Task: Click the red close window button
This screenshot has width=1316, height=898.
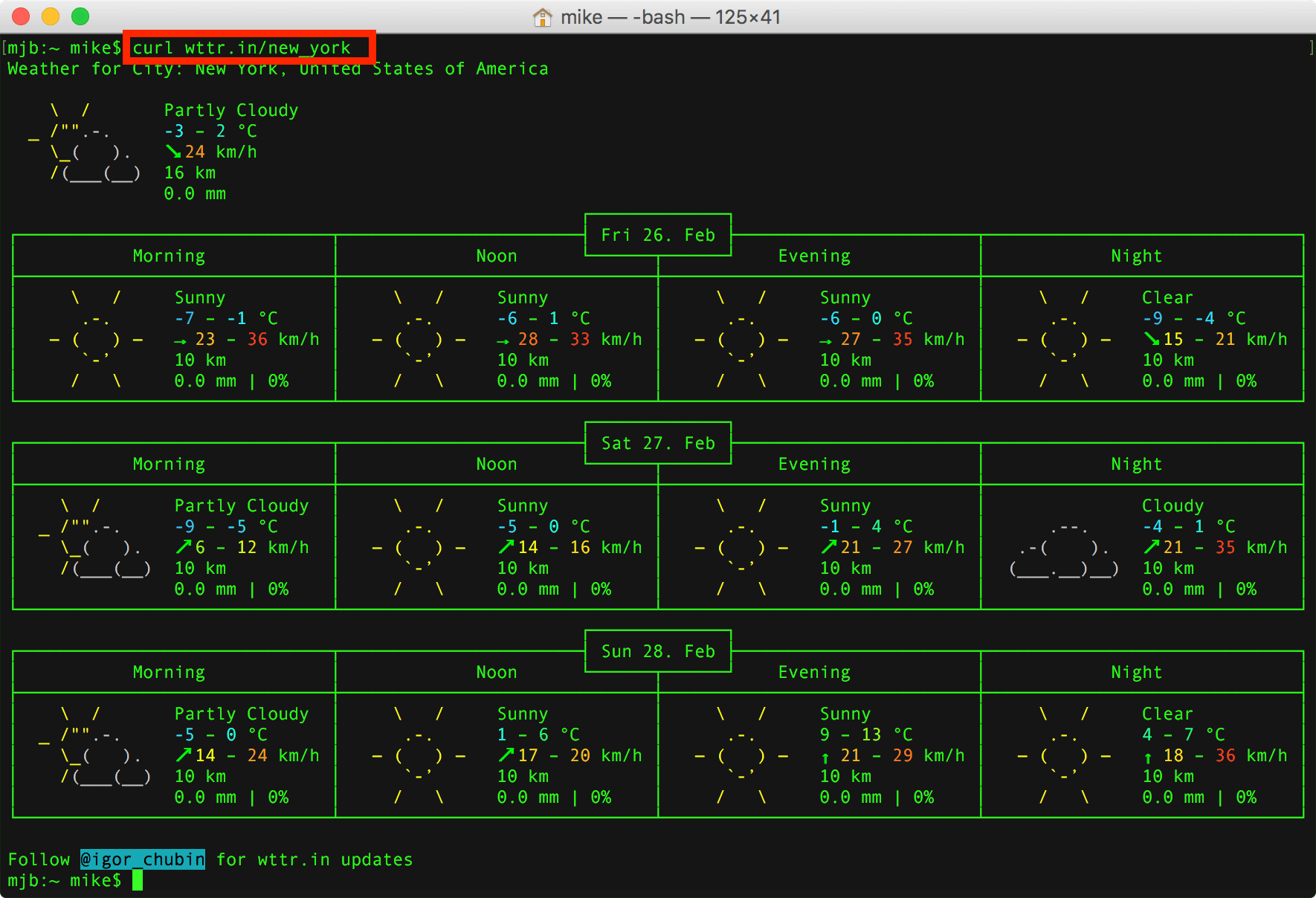Action: click(21, 16)
